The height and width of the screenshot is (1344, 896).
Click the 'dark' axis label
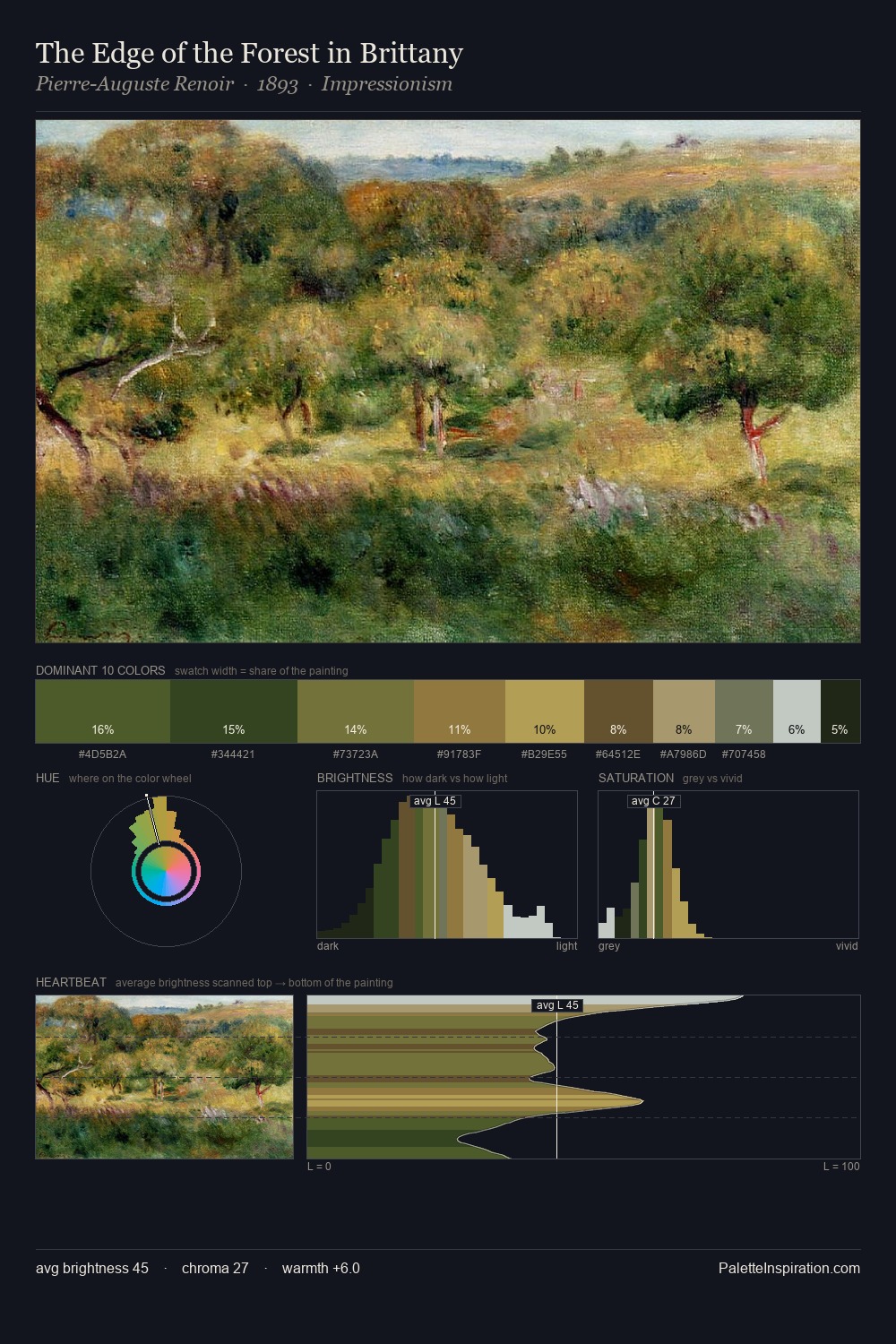pyautogui.click(x=328, y=946)
